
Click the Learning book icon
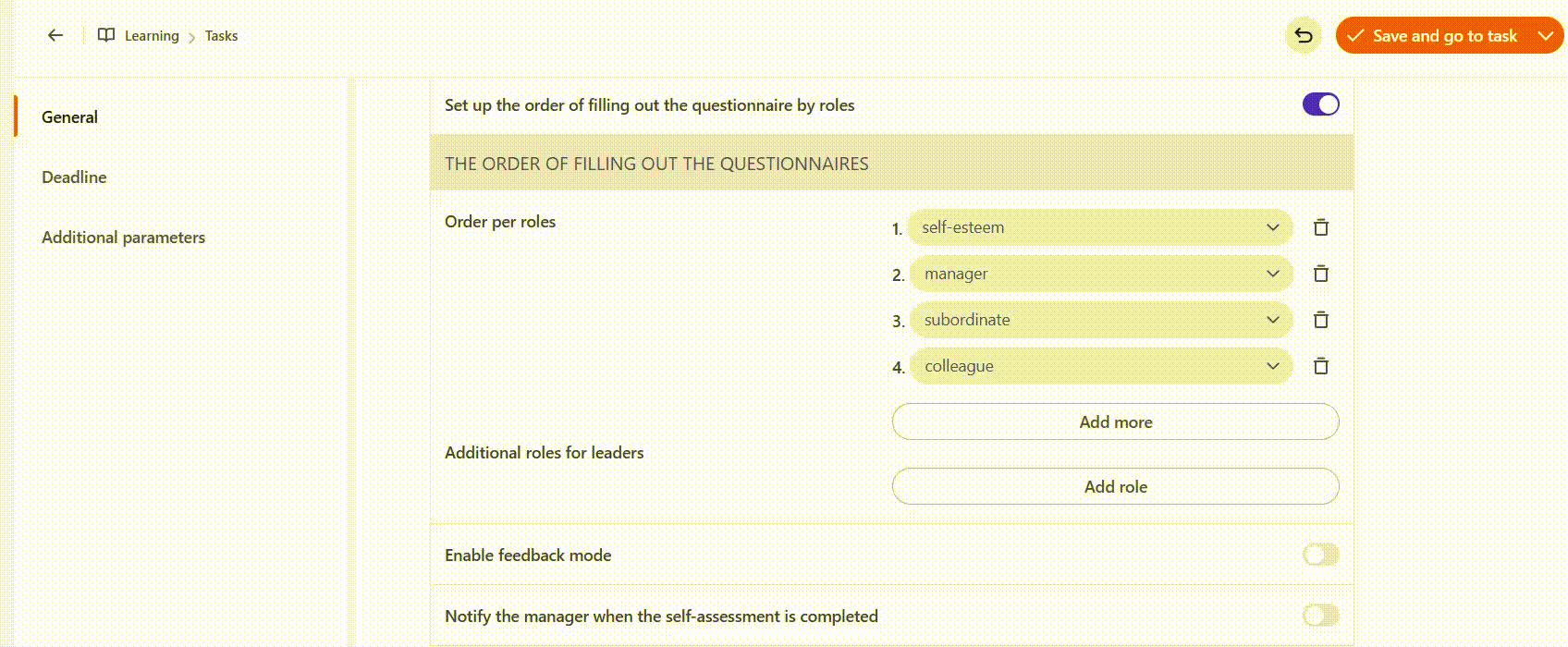pos(106,35)
